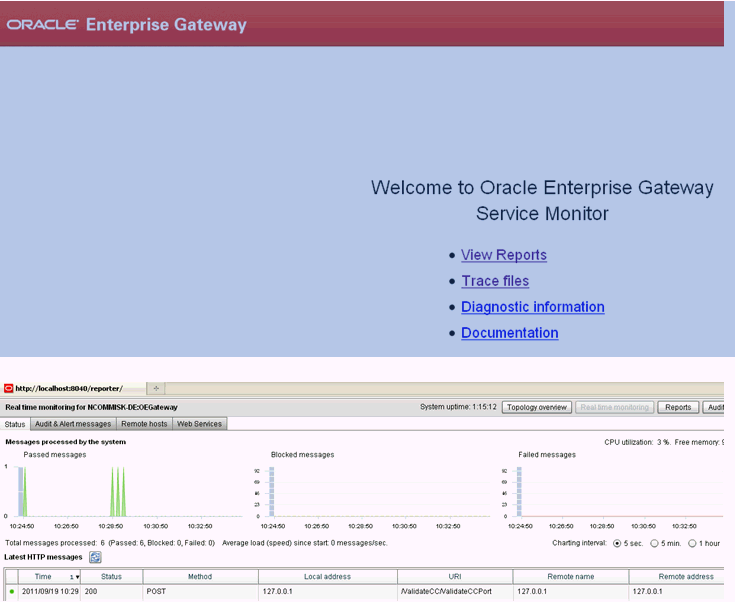Click the Remote address column header
This screenshot has height=602, width=735.
pos(677,577)
